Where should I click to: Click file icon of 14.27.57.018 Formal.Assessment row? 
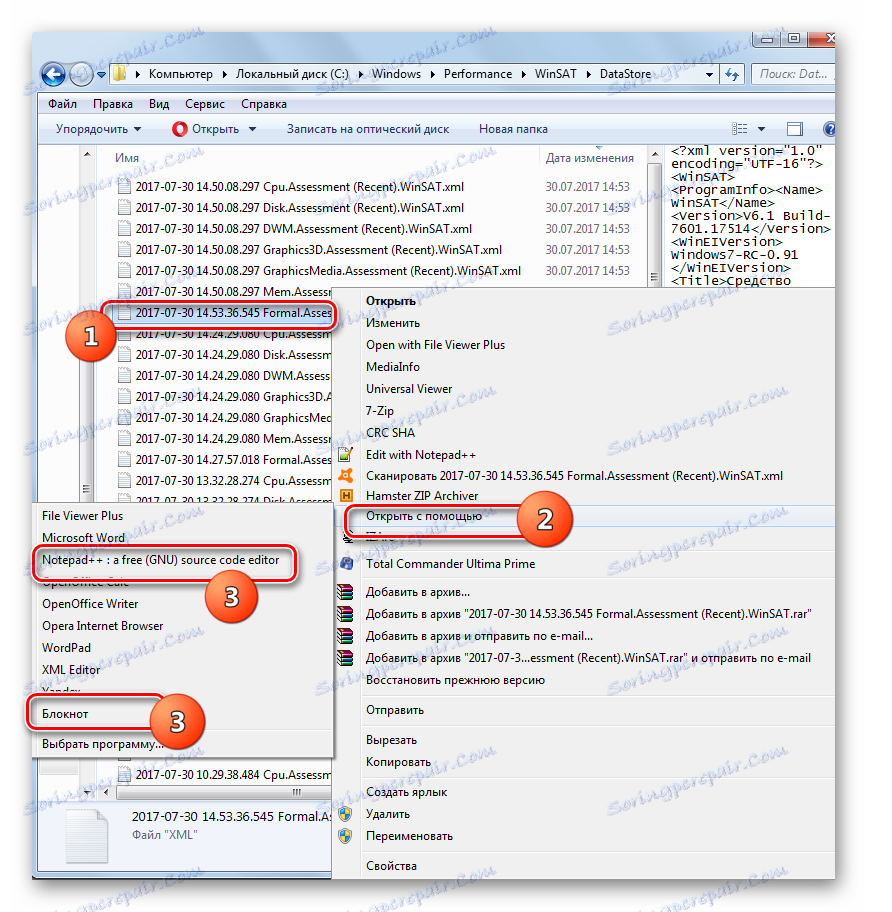[x=124, y=459]
